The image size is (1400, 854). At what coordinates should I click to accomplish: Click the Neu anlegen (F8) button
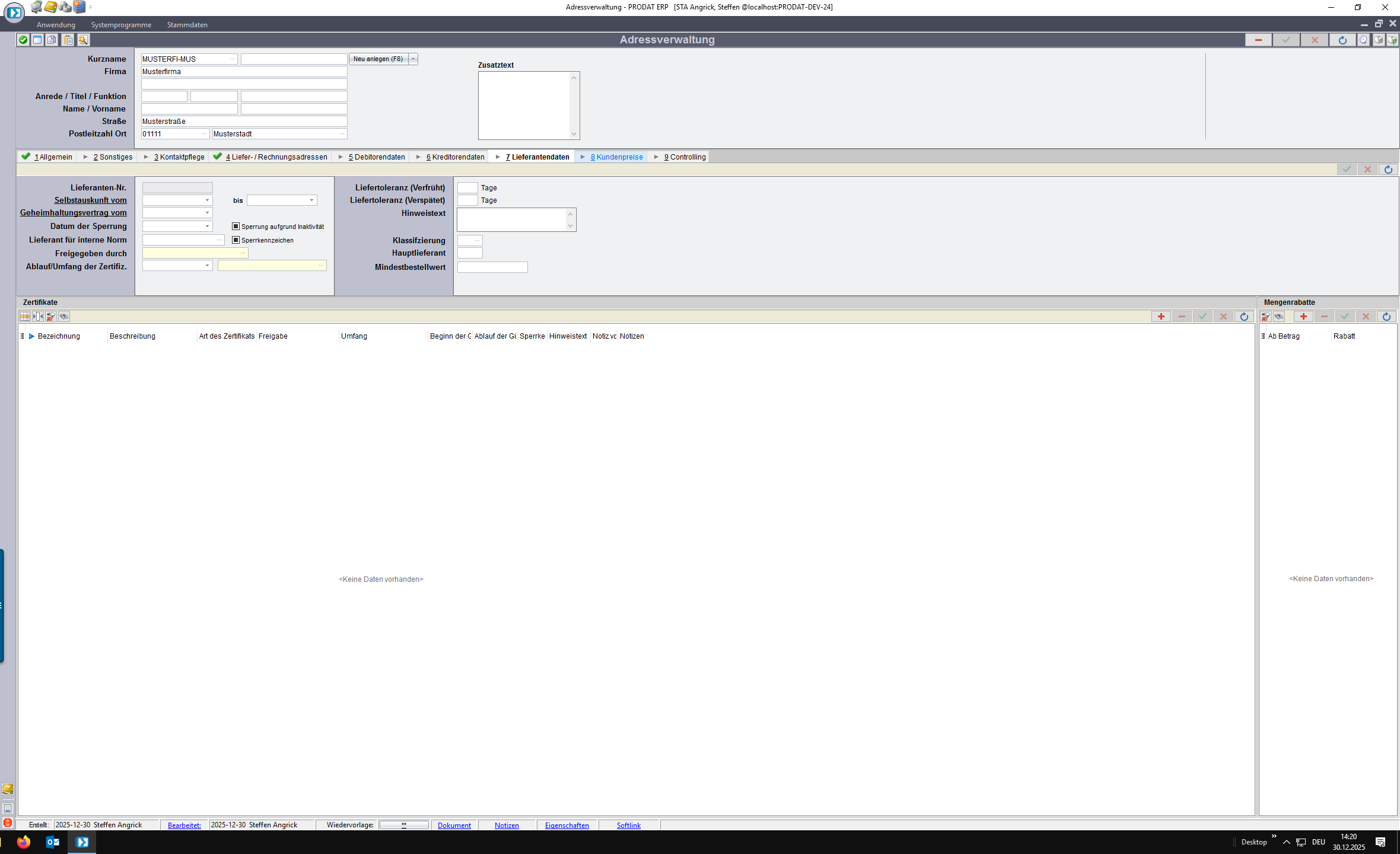(x=378, y=59)
